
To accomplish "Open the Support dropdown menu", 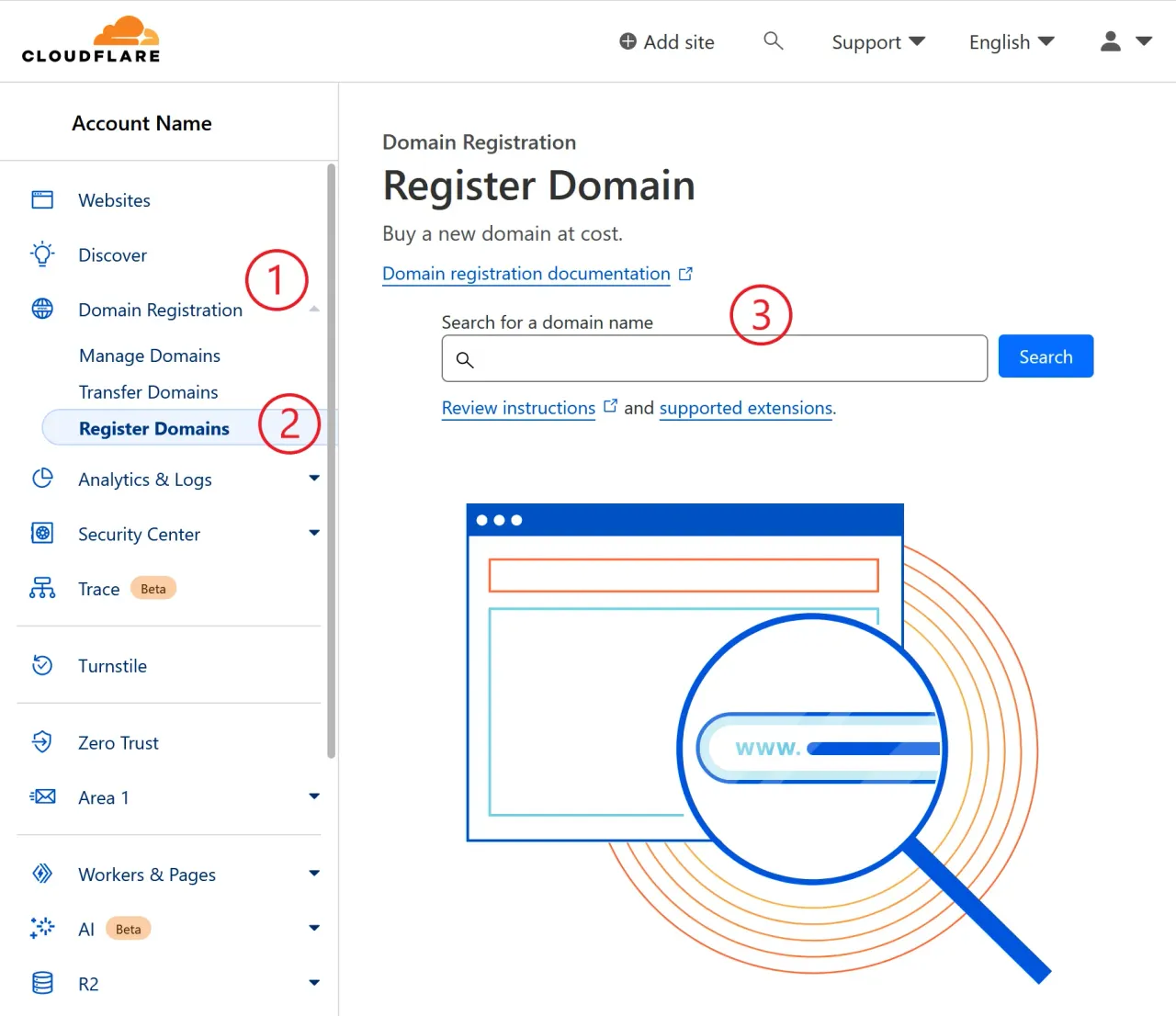I will click(878, 42).
